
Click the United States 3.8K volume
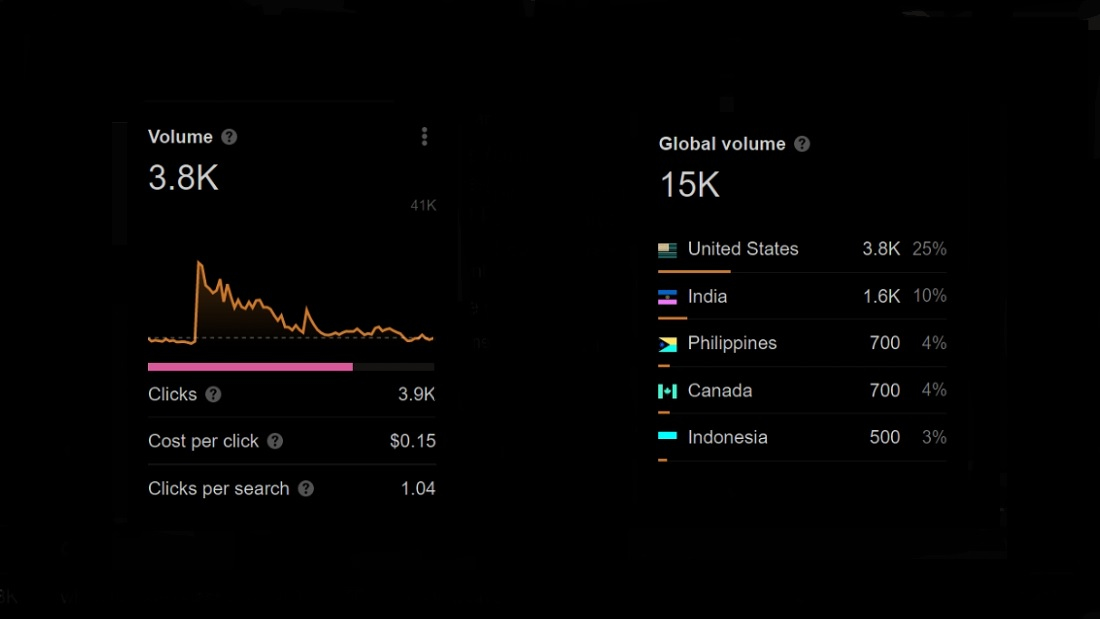click(881, 249)
